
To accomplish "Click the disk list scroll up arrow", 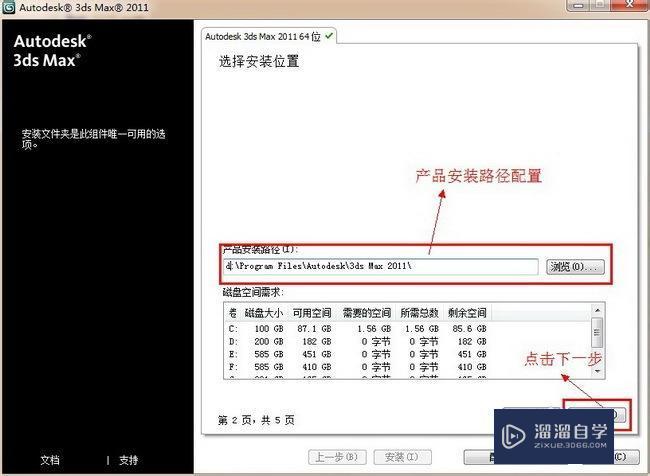I will coord(597,310).
